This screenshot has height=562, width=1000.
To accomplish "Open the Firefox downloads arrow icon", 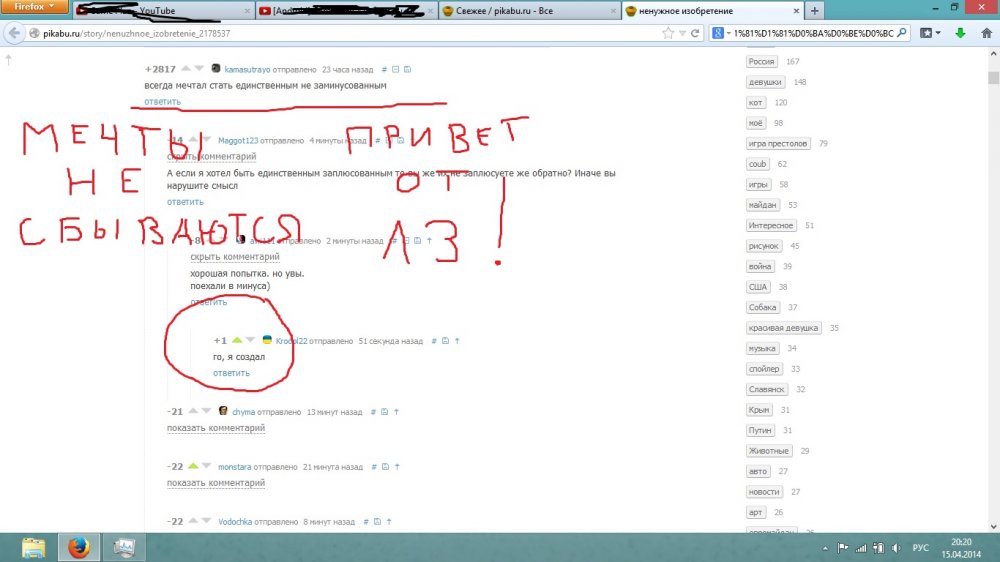I will point(958,33).
